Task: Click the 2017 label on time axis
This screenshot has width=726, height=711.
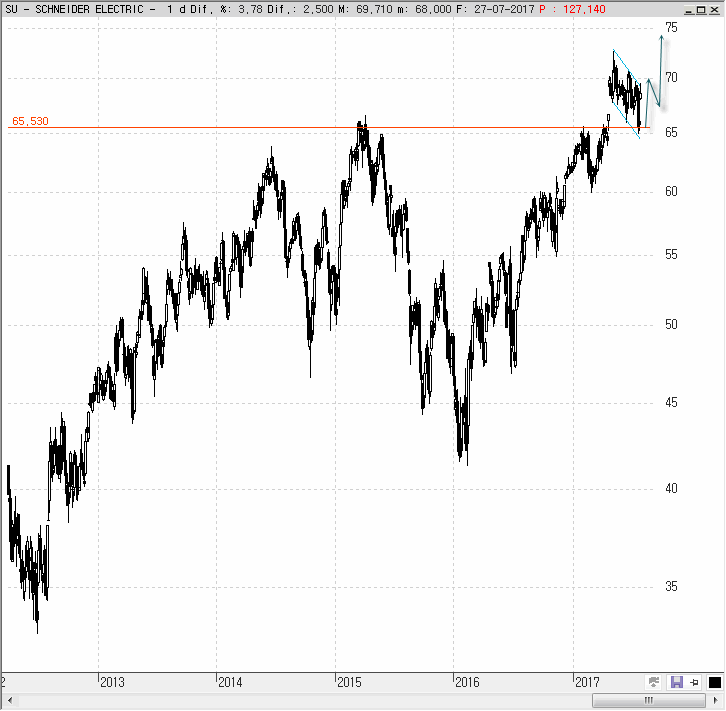Action: (587, 682)
